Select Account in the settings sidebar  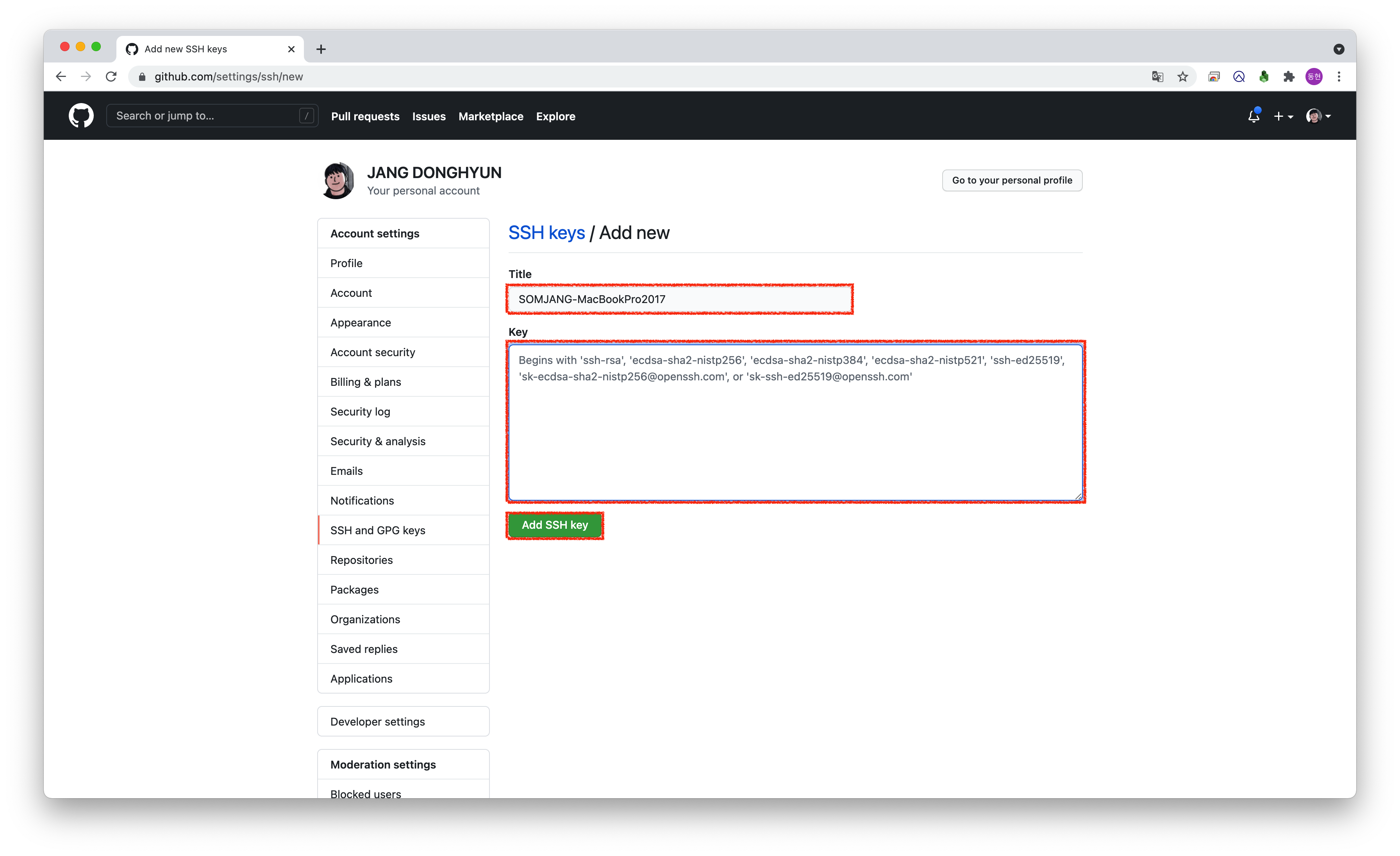404,292
